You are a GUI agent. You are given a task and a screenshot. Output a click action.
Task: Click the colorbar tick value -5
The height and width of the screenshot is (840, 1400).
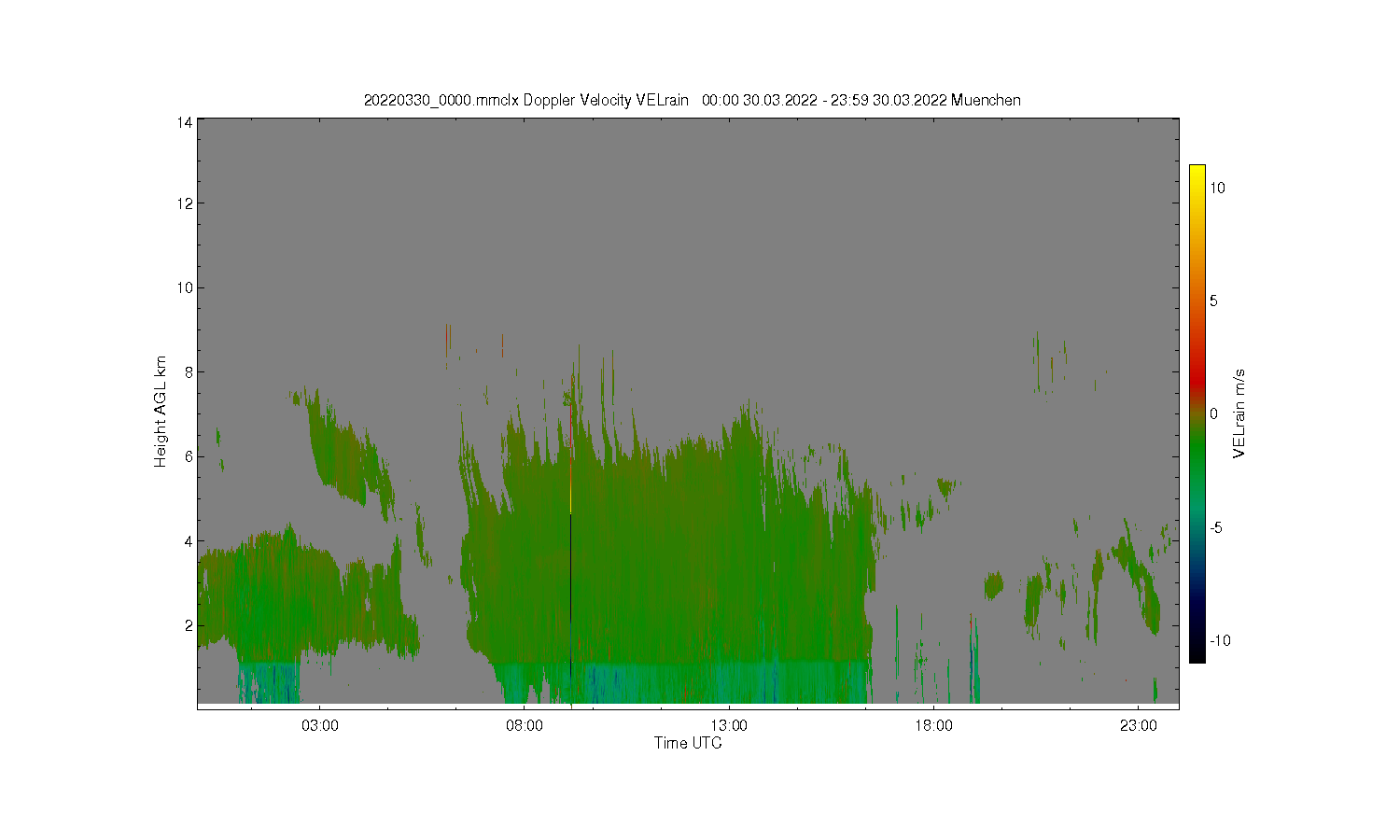point(1216,527)
